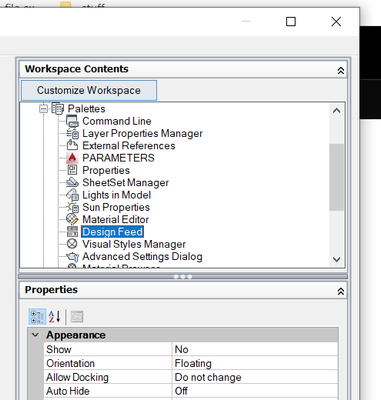Click the SheetSet Manager icon
381x400 pixels.
pyautogui.click(x=72, y=182)
